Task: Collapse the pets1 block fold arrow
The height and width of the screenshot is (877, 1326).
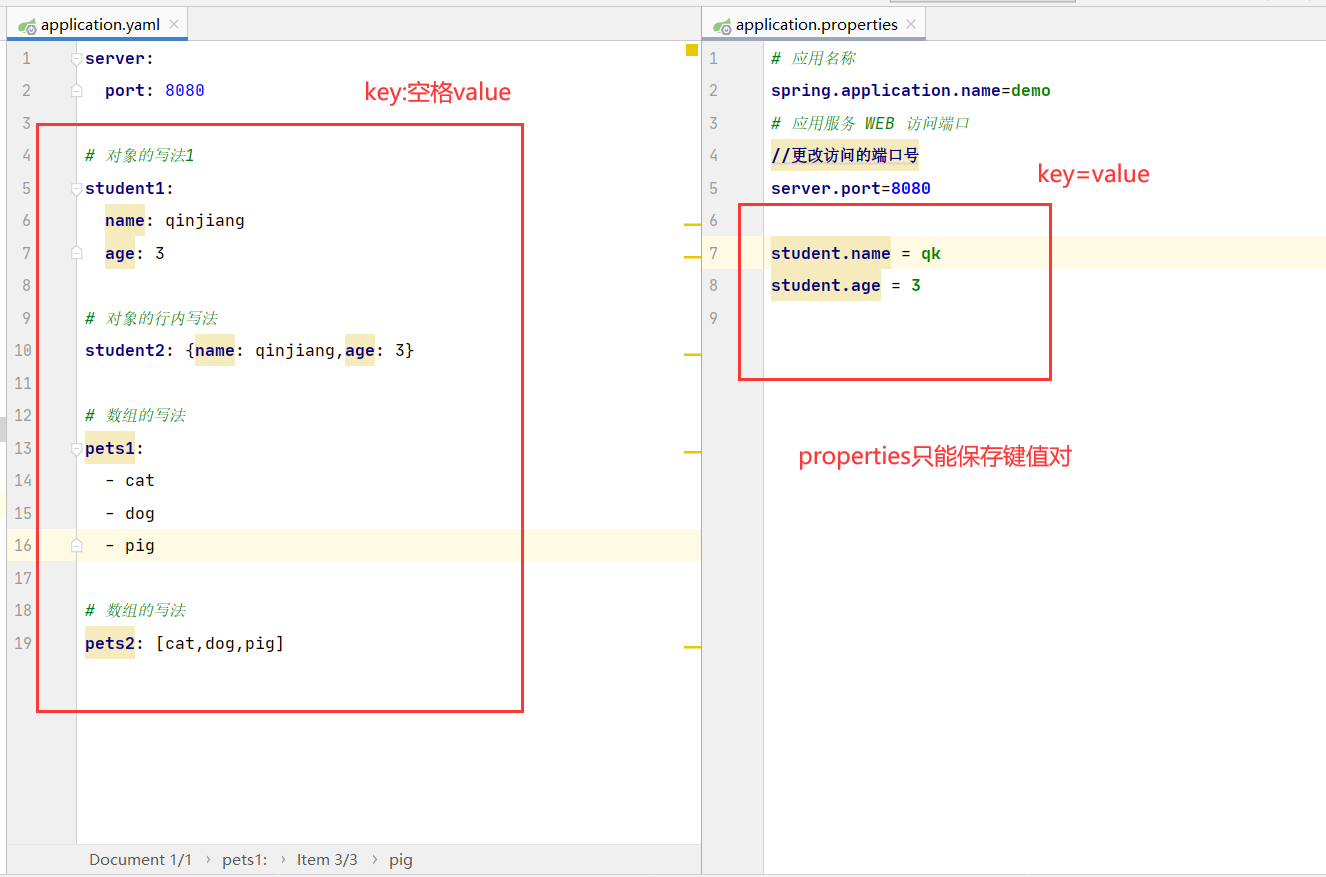Action: pos(76,448)
